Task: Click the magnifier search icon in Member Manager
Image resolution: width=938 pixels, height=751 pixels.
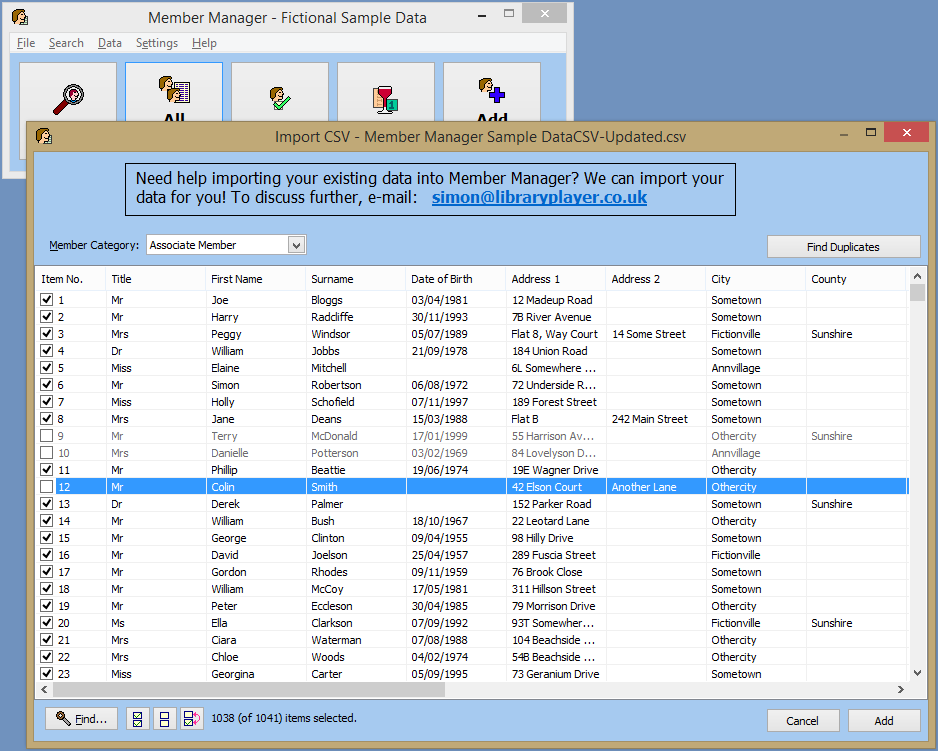Action: (x=68, y=99)
